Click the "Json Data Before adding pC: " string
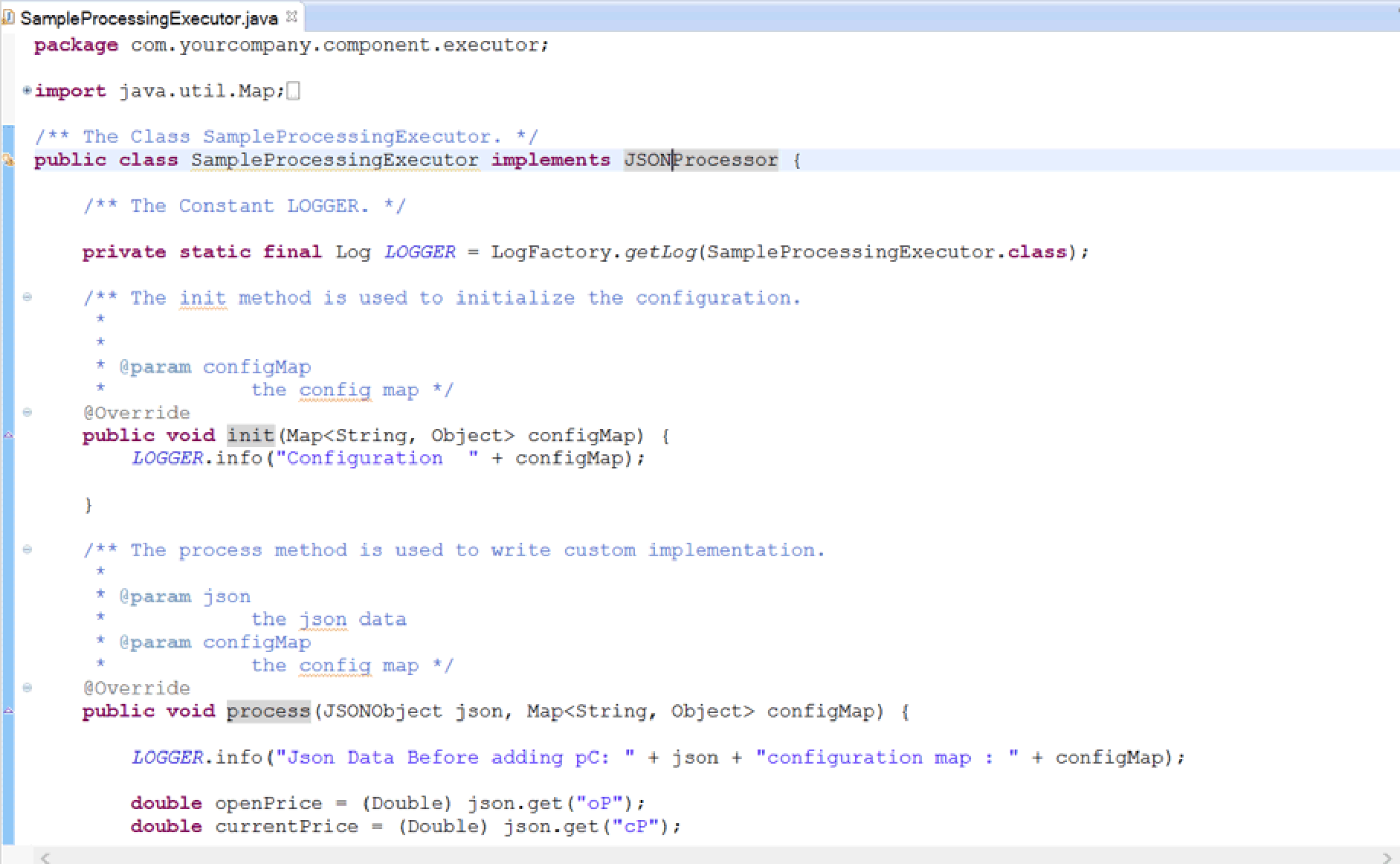The width and height of the screenshot is (1400, 864). click(455, 758)
